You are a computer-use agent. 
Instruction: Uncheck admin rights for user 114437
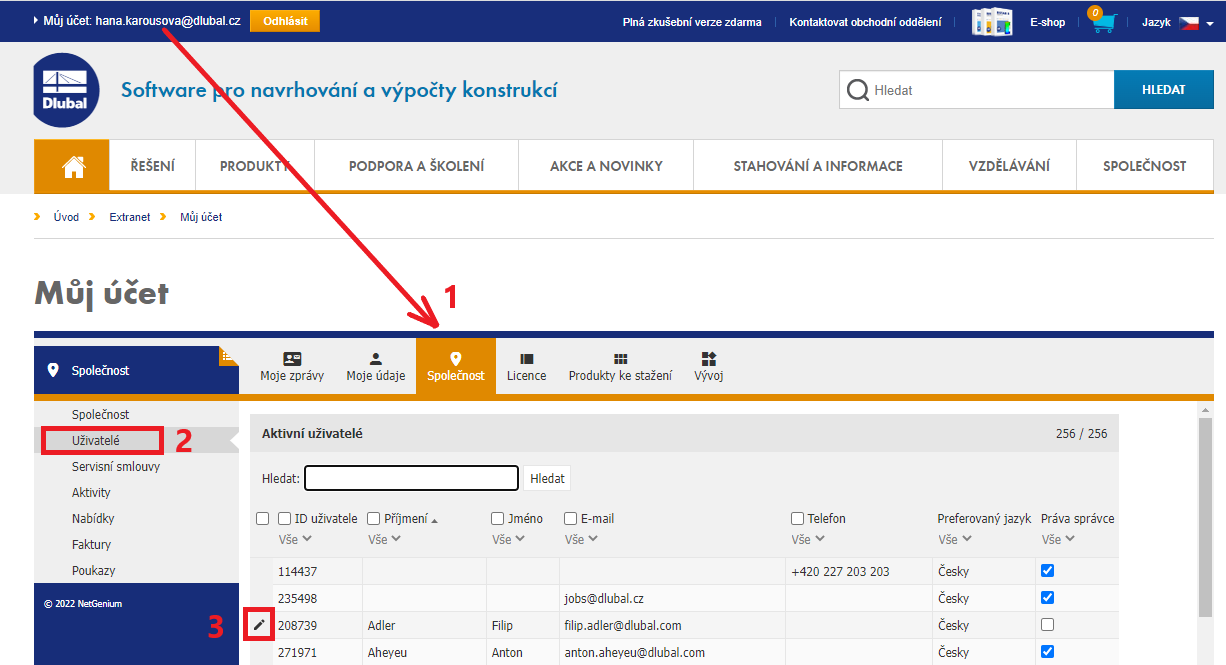point(1047,570)
